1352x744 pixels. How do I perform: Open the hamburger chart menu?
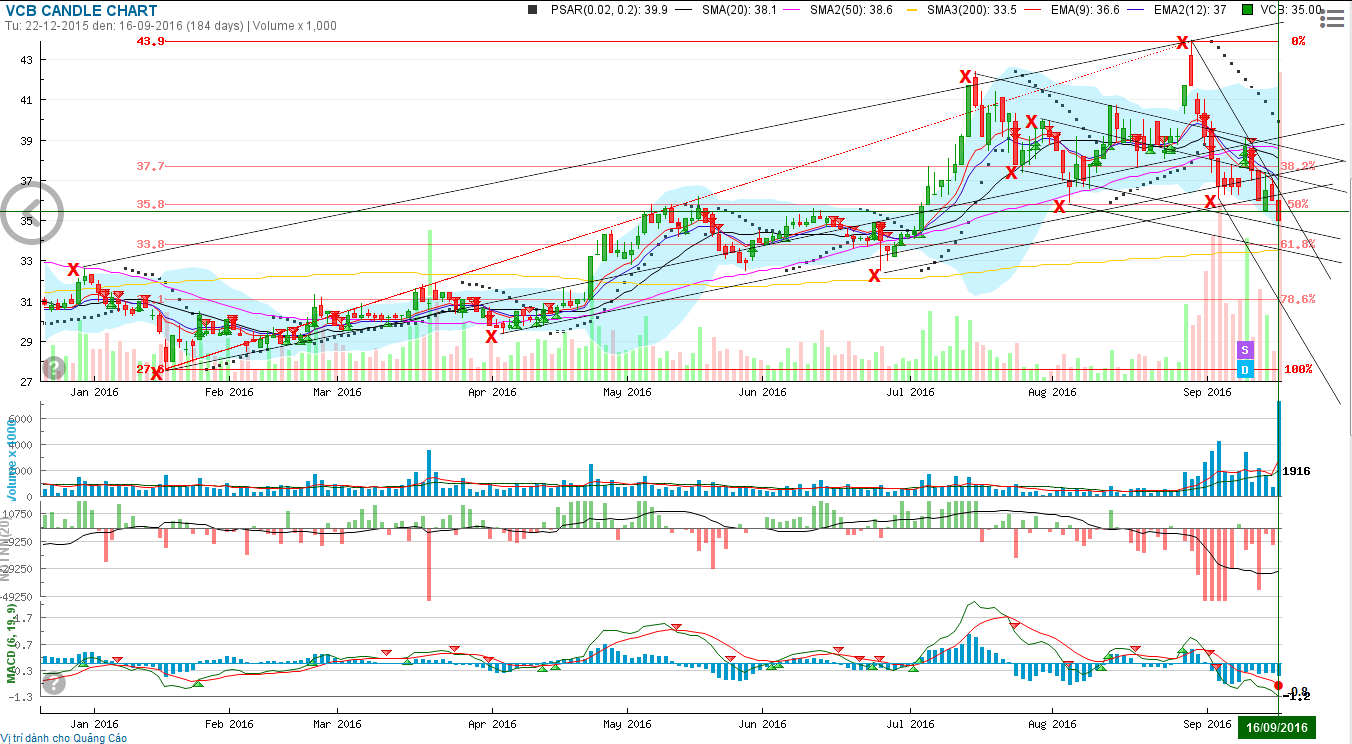pyautogui.click(x=1331, y=19)
